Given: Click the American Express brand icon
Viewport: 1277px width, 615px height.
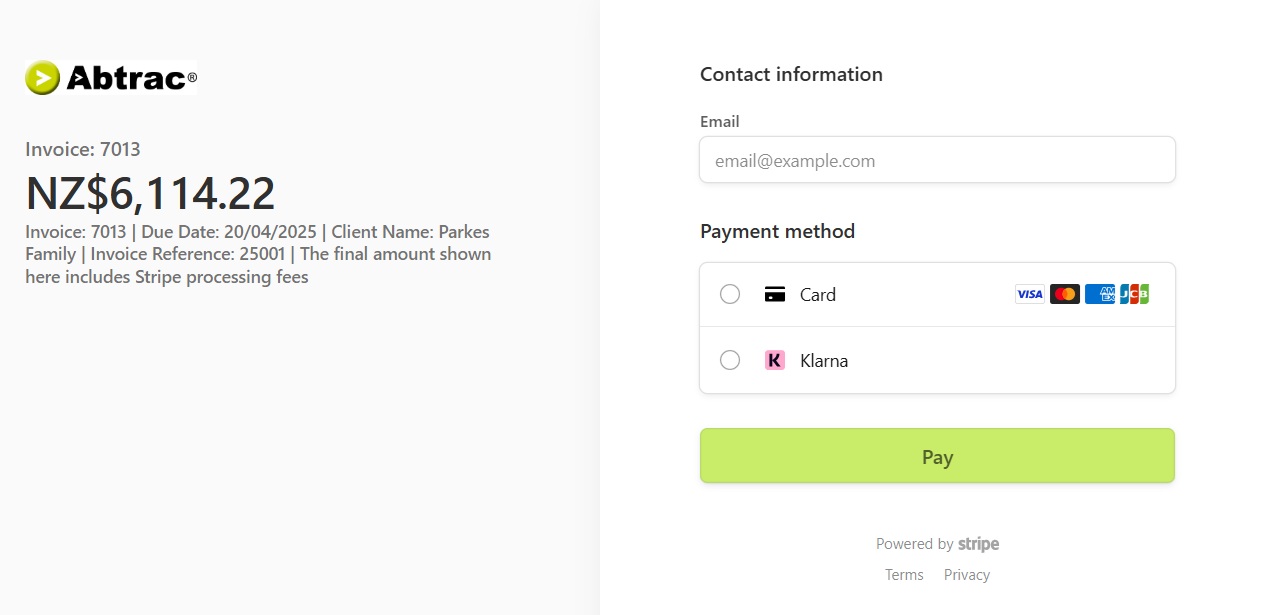Looking at the screenshot, I should coord(1100,293).
